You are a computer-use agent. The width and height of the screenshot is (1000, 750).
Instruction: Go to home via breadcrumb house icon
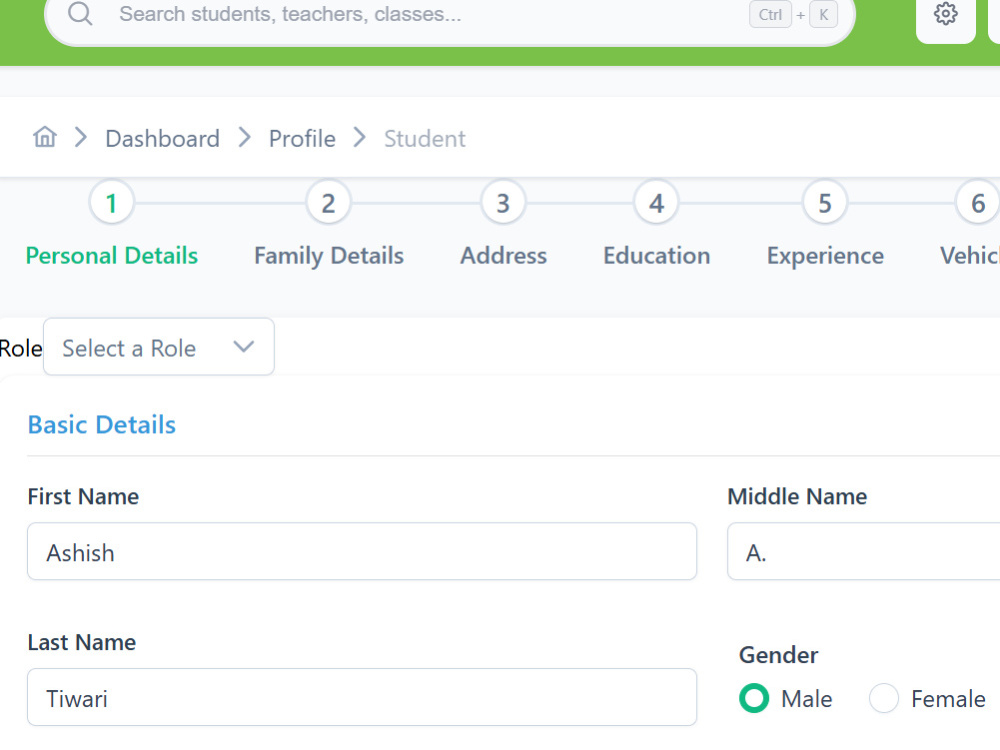point(45,136)
